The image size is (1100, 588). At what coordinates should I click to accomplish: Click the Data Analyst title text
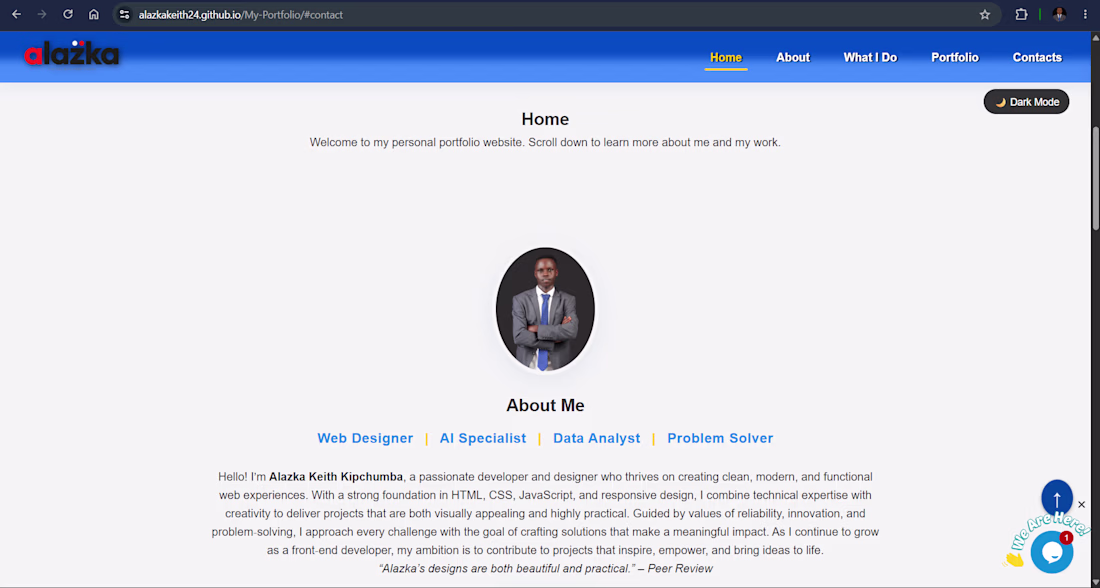tap(596, 438)
